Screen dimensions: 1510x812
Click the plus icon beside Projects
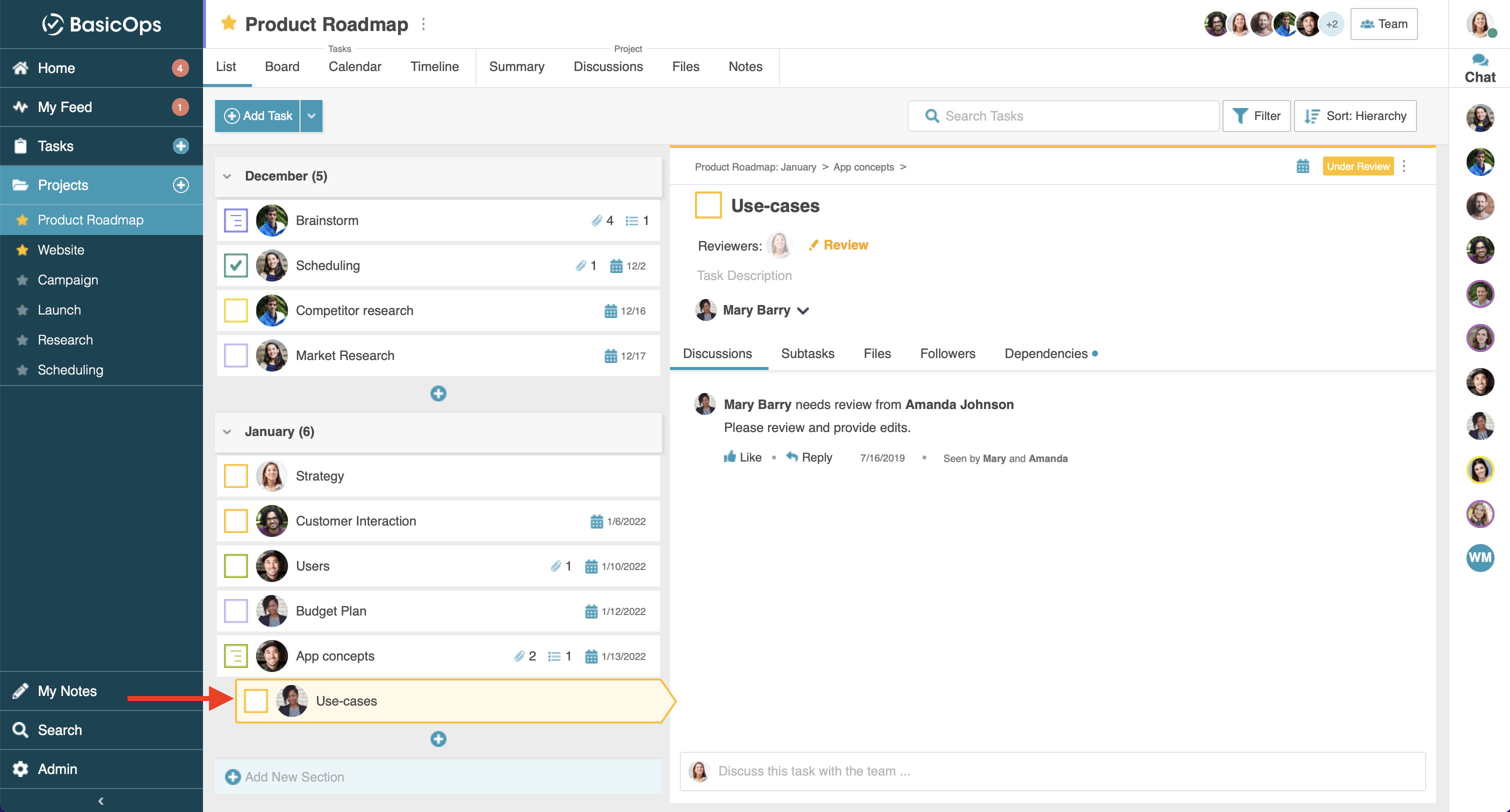tap(180, 184)
